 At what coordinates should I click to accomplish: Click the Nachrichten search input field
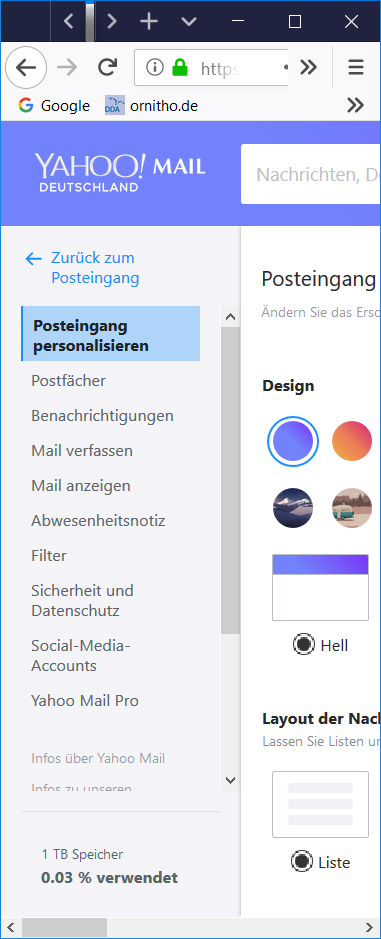pos(311,174)
